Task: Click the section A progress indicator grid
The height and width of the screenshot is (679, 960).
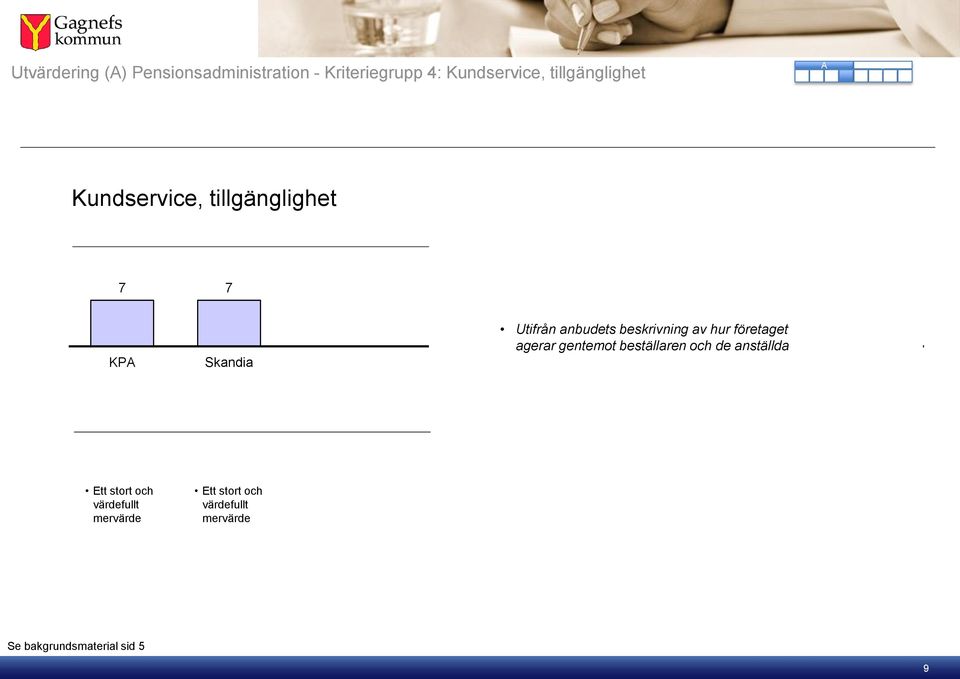Action: 853,72
